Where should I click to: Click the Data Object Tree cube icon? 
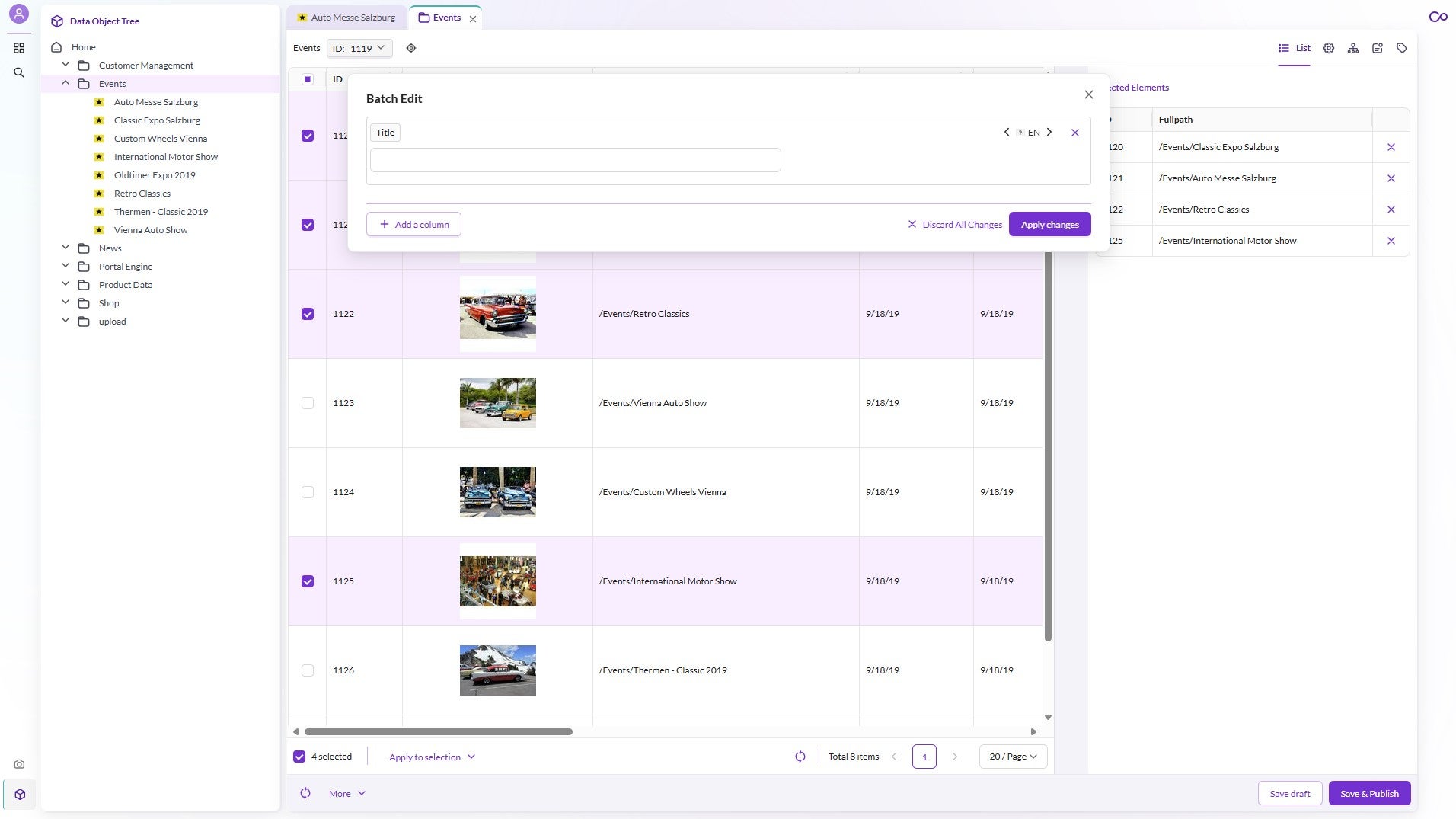tap(57, 21)
